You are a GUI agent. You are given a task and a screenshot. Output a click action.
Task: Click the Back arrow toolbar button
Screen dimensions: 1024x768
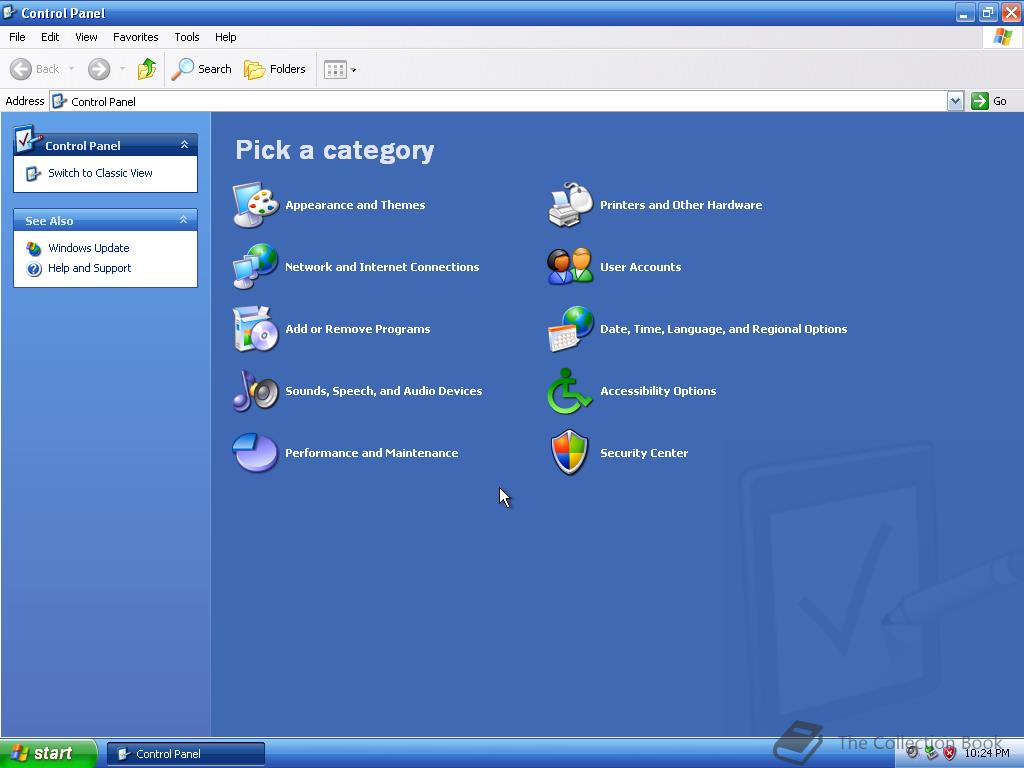(x=35, y=69)
